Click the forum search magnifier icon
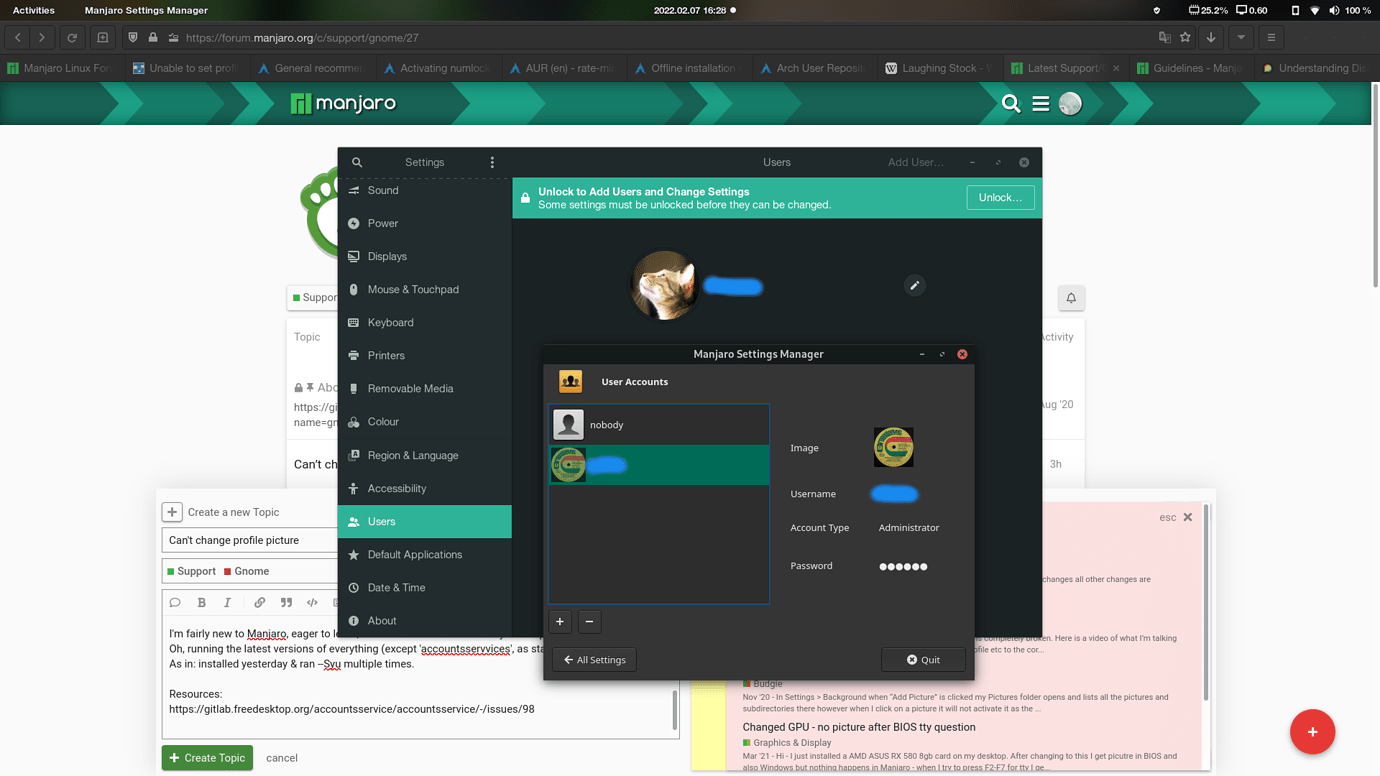 pyautogui.click(x=1011, y=103)
